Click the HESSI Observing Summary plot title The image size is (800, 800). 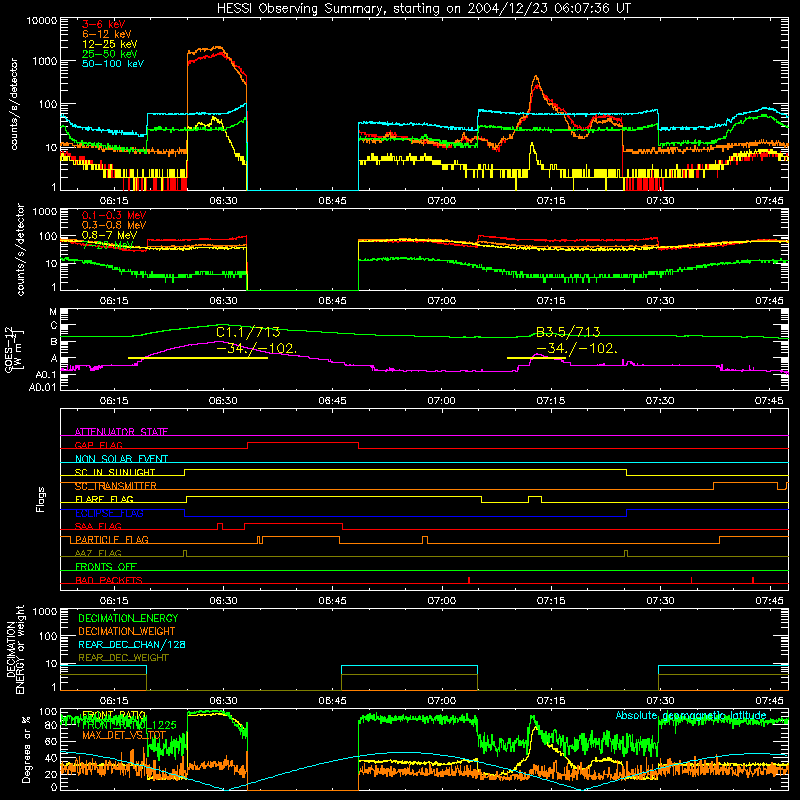(x=423, y=9)
